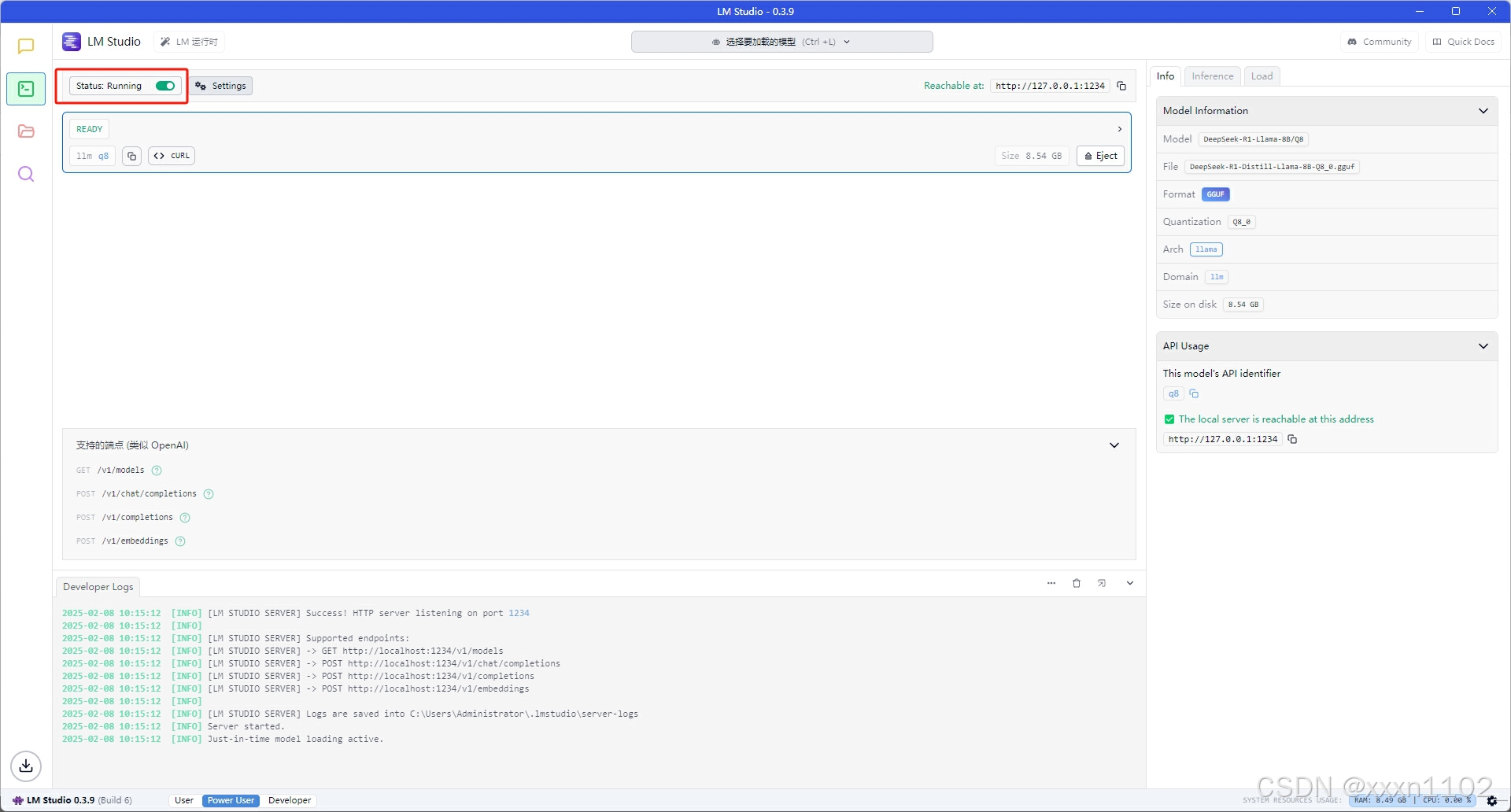
Task: Copy the loaded model identifier
Action: pyautogui.click(x=131, y=156)
